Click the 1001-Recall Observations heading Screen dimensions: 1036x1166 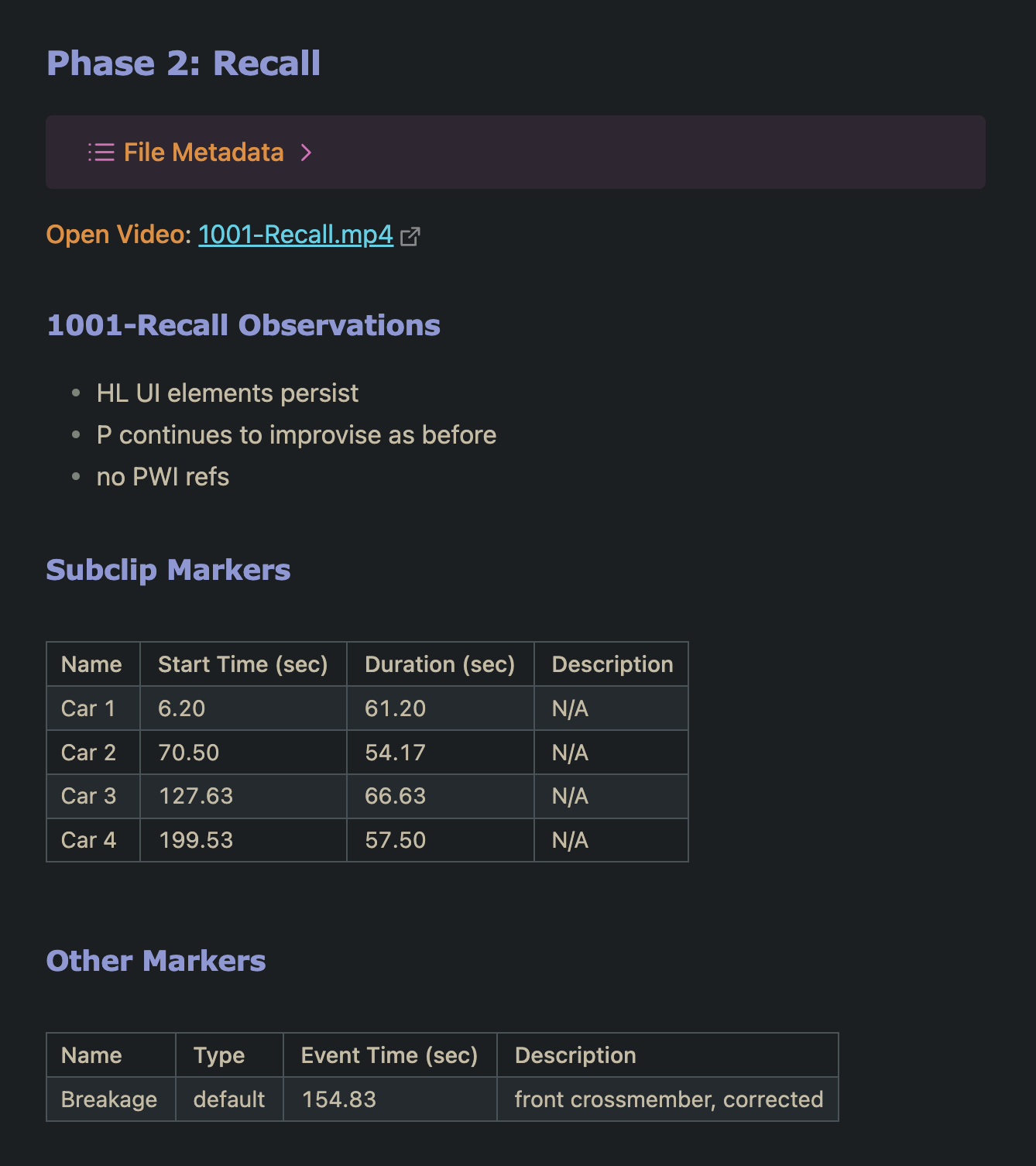[x=243, y=325]
